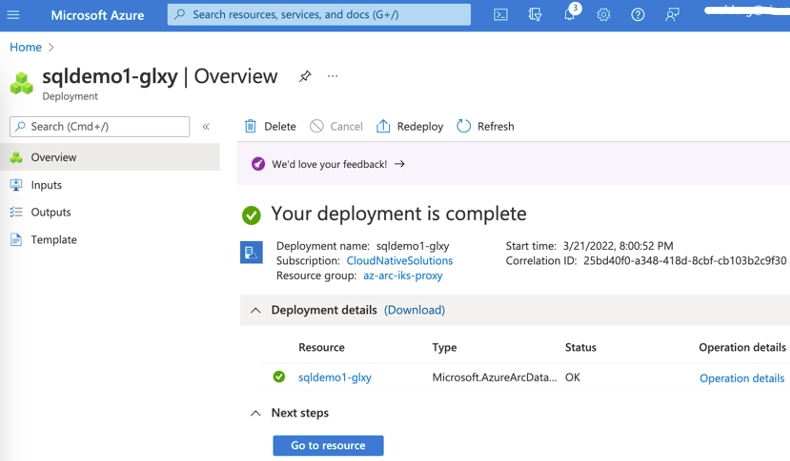Download the deployment details
The width and height of the screenshot is (790, 461).
pyautogui.click(x=415, y=310)
